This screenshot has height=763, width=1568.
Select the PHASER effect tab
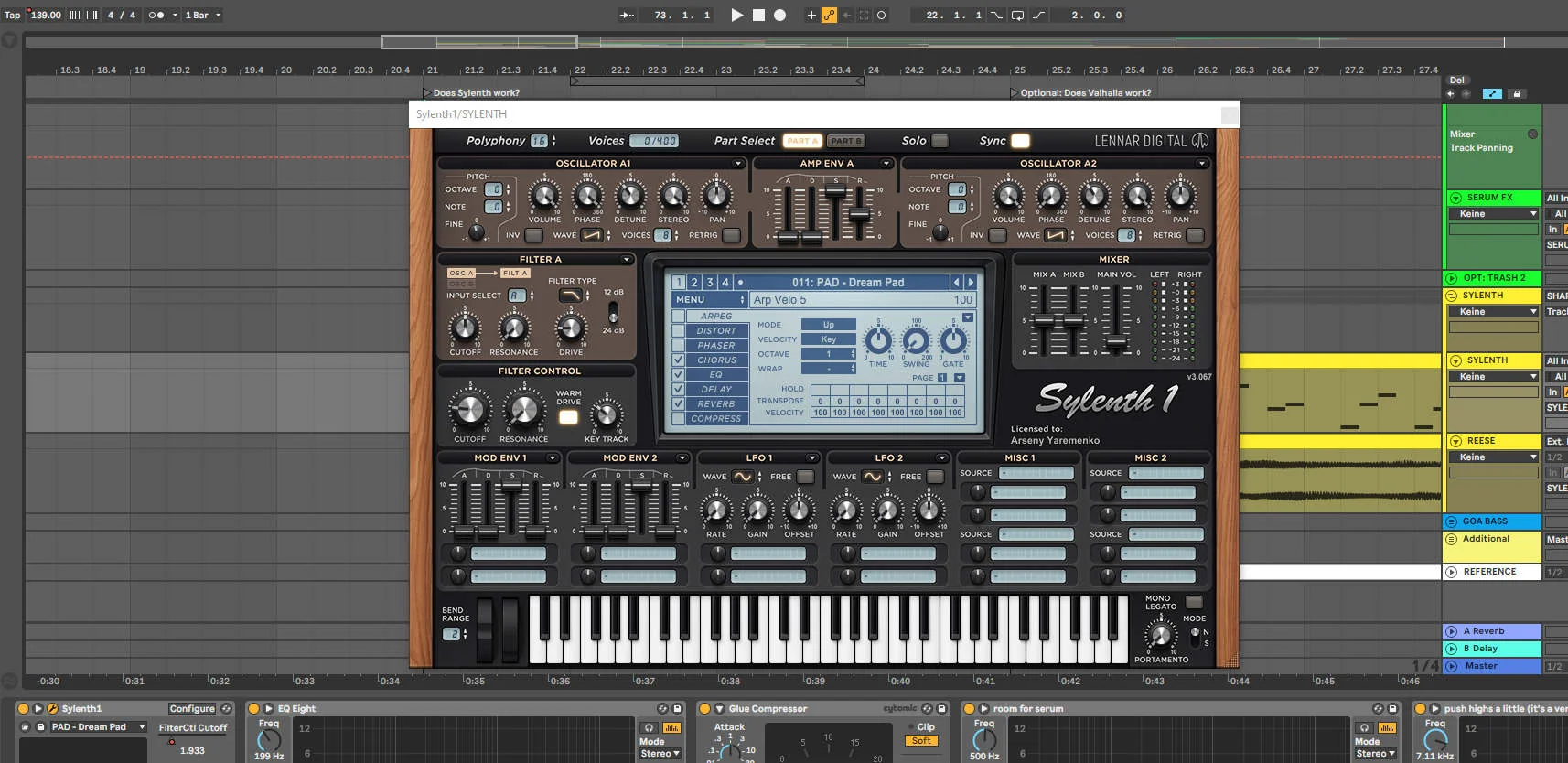click(x=716, y=346)
